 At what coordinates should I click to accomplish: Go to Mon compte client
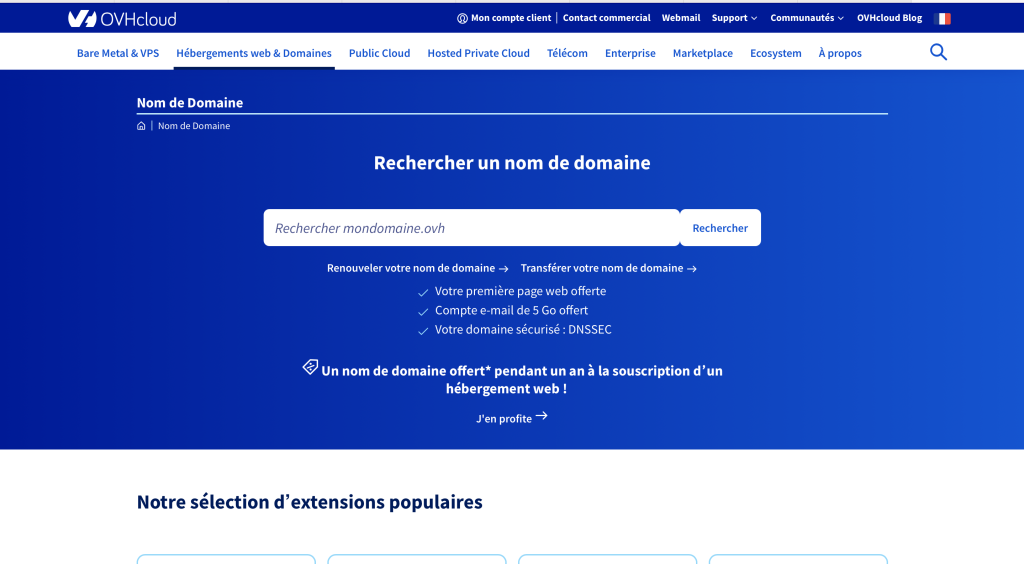click(504, 18)
